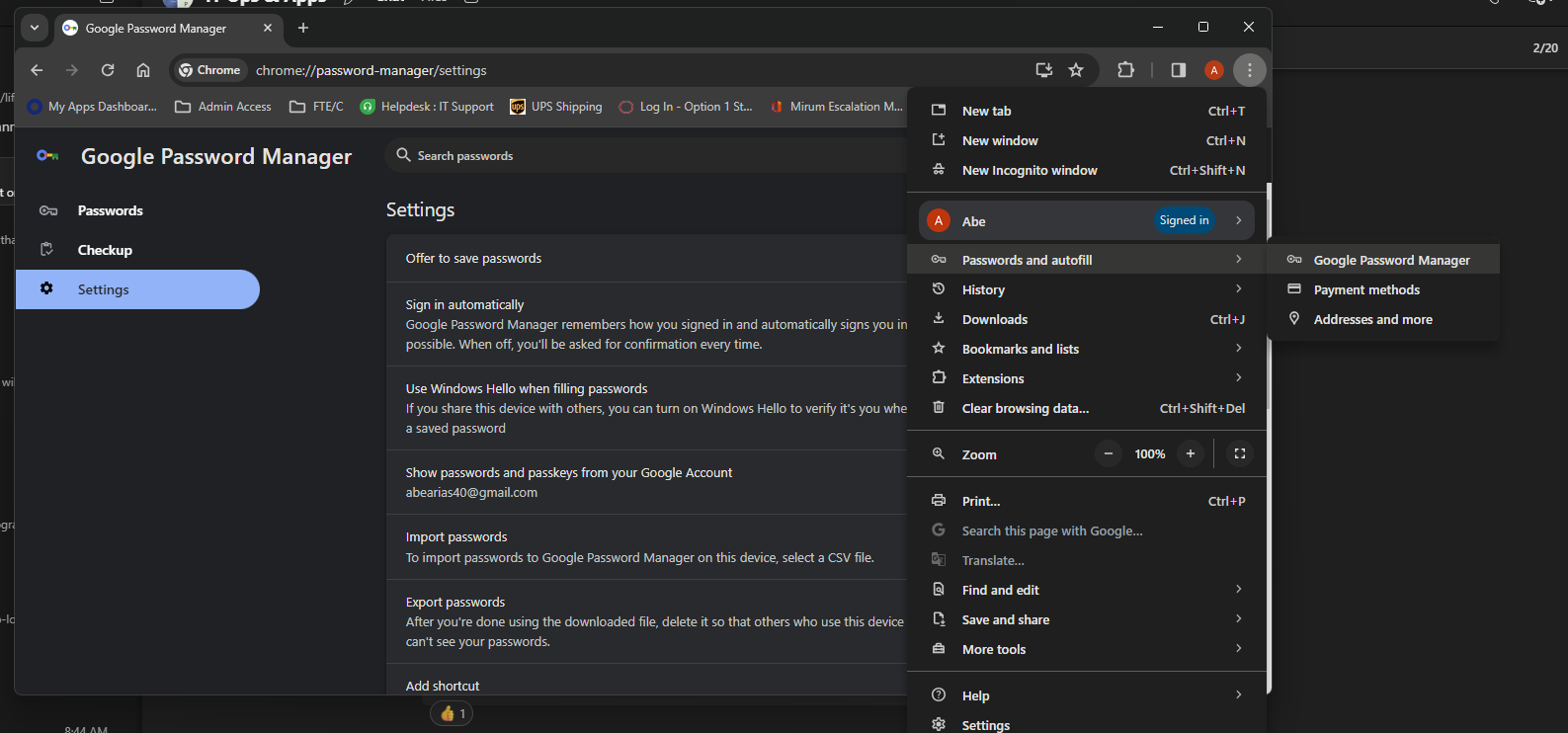Choose Translate from Chrome menu
Screen dimensions: 1568x733
(1087, 560)
